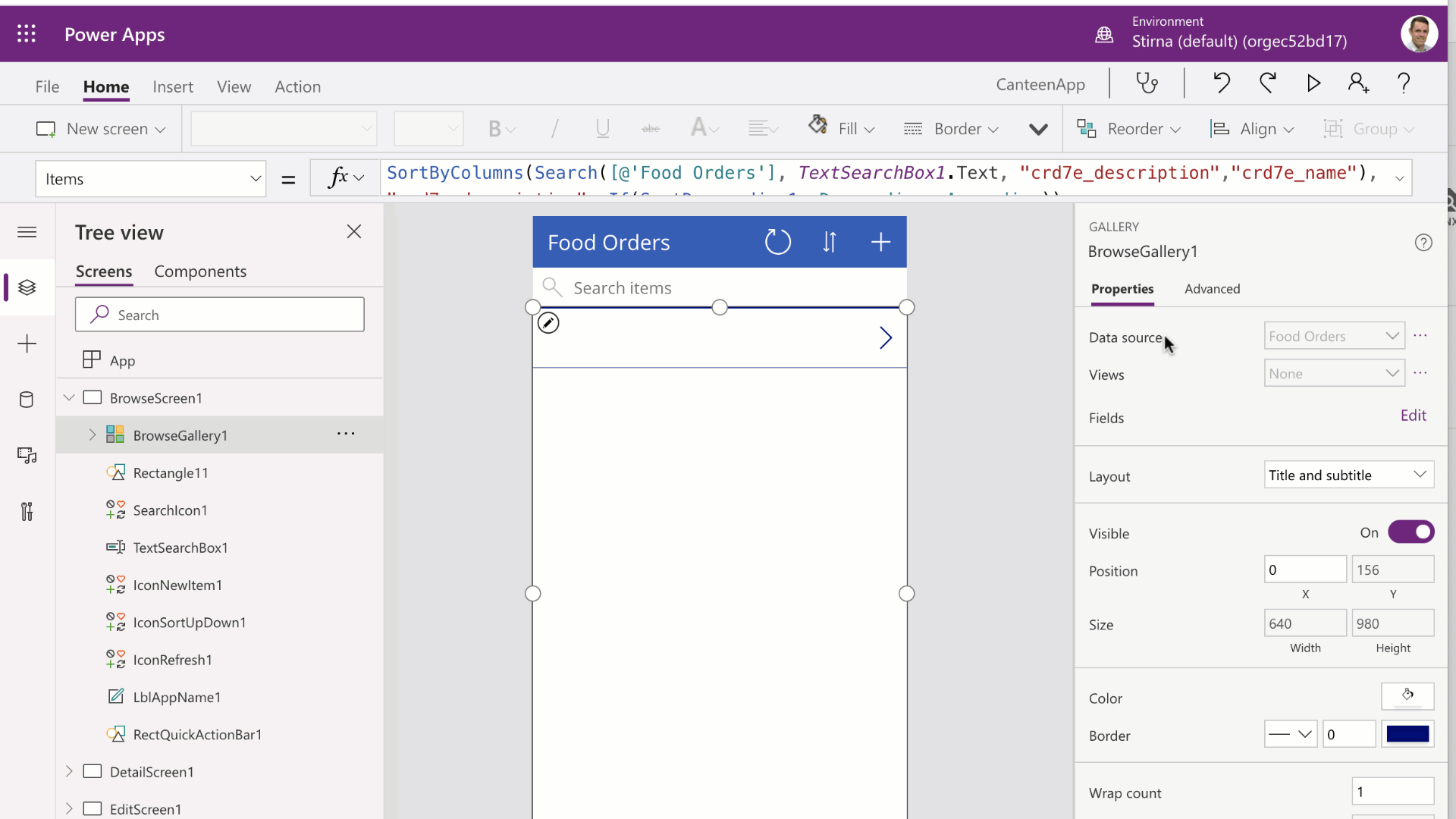Open the Items property dropdown
This screenshot has height=819, width=1456.
tap(150, 179)
